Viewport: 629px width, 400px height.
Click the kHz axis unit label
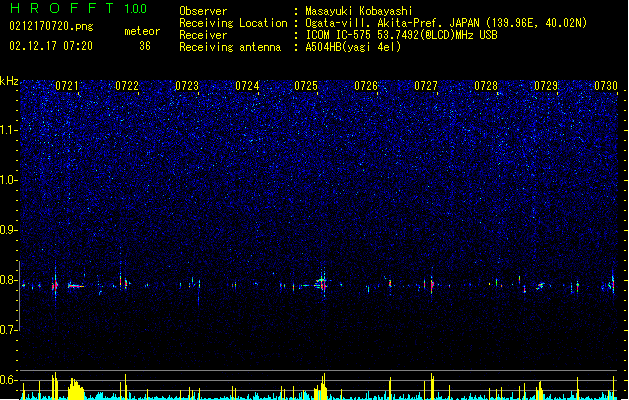[x=9, y=81]
